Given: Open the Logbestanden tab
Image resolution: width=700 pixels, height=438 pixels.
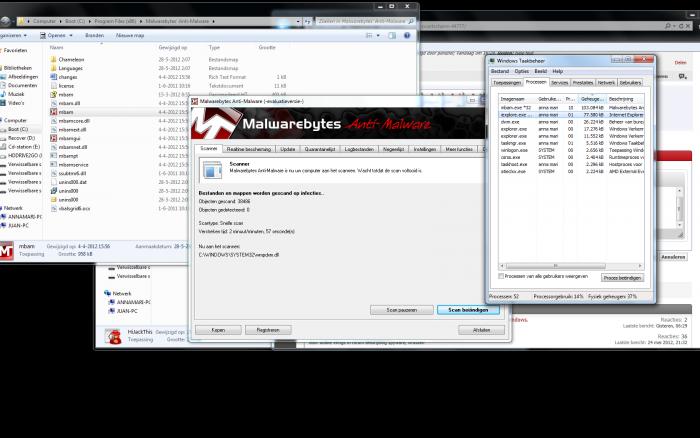Looking at the screenshot, I should [359, 149].
